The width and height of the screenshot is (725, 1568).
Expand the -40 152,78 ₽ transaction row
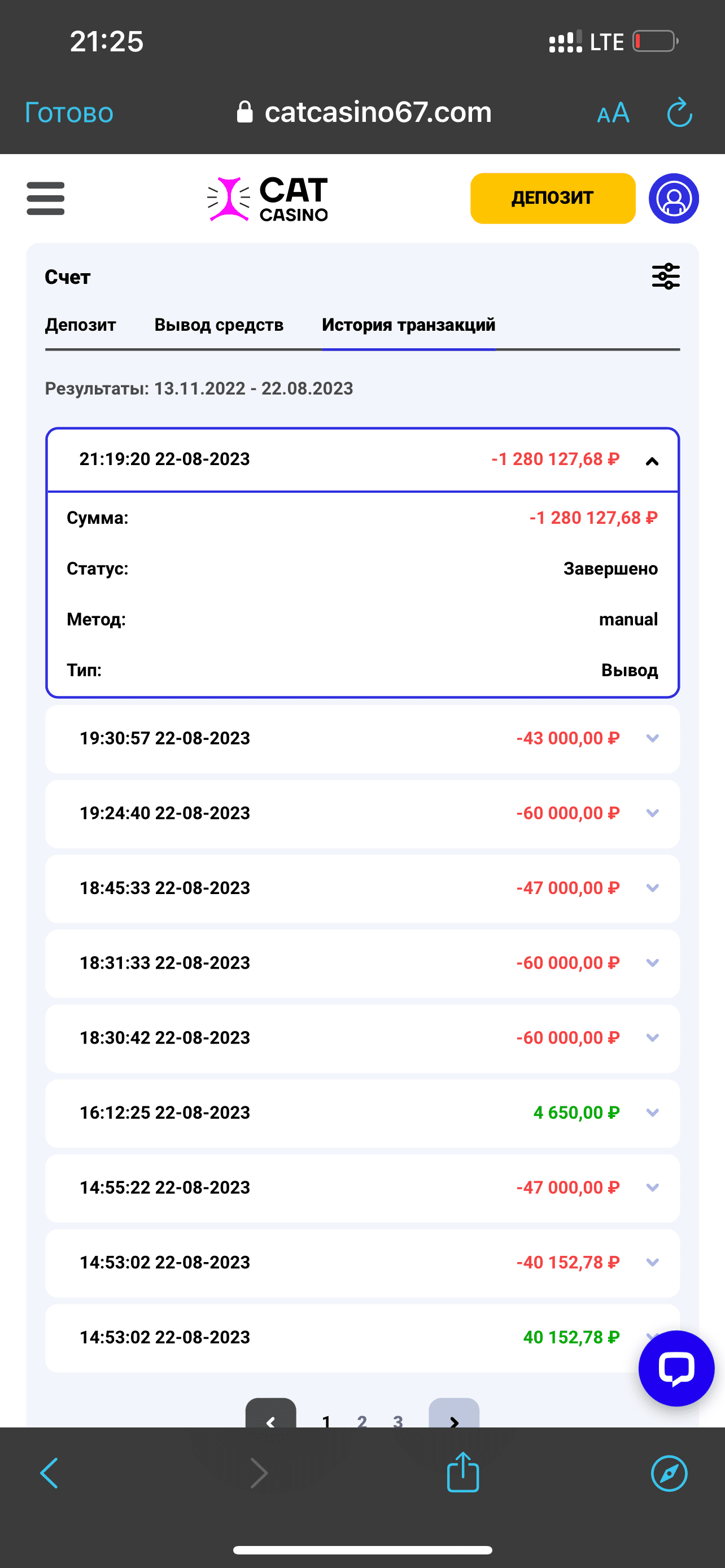click(362, 1263)
